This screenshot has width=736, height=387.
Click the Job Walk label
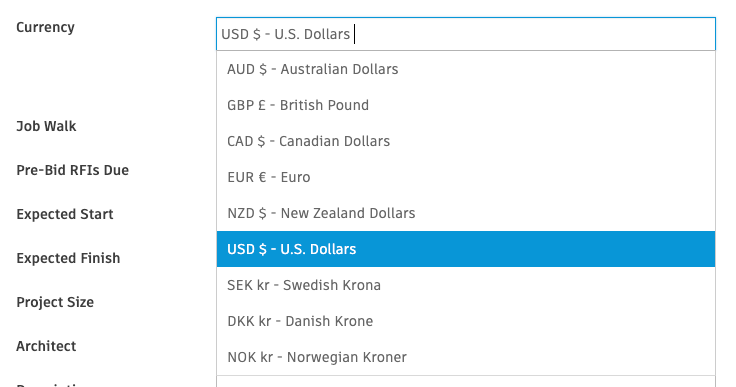click(x=46, y=126)
